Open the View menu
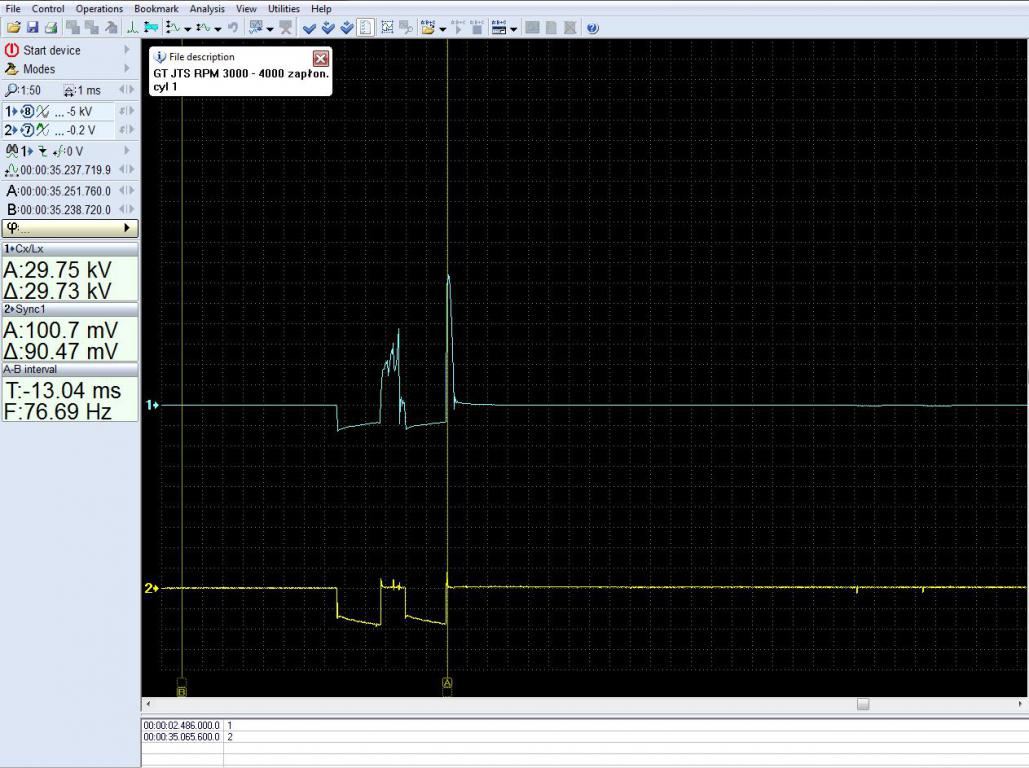Viewport: 1029px width, 768px height. click(246, 9)
